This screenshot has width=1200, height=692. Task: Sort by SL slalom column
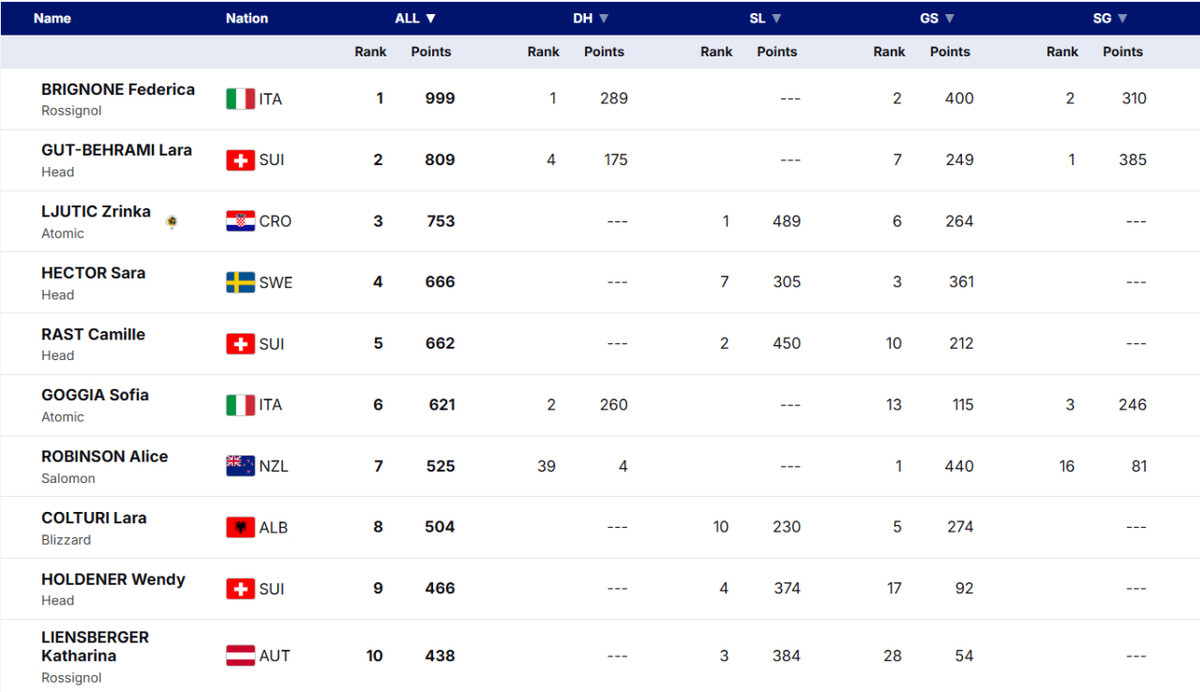(765, 18)
